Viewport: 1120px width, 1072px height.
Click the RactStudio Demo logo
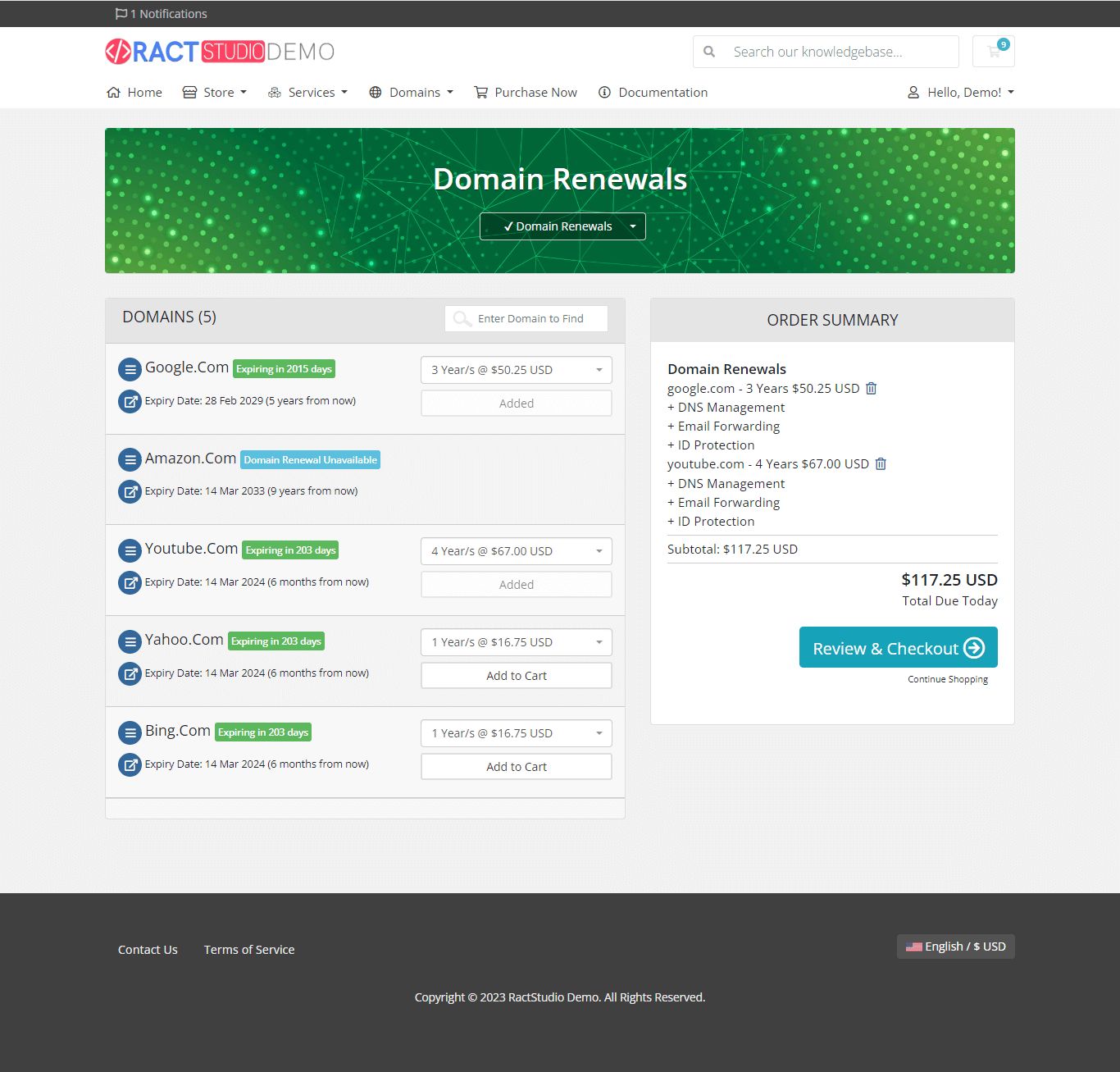coord(220,52)
